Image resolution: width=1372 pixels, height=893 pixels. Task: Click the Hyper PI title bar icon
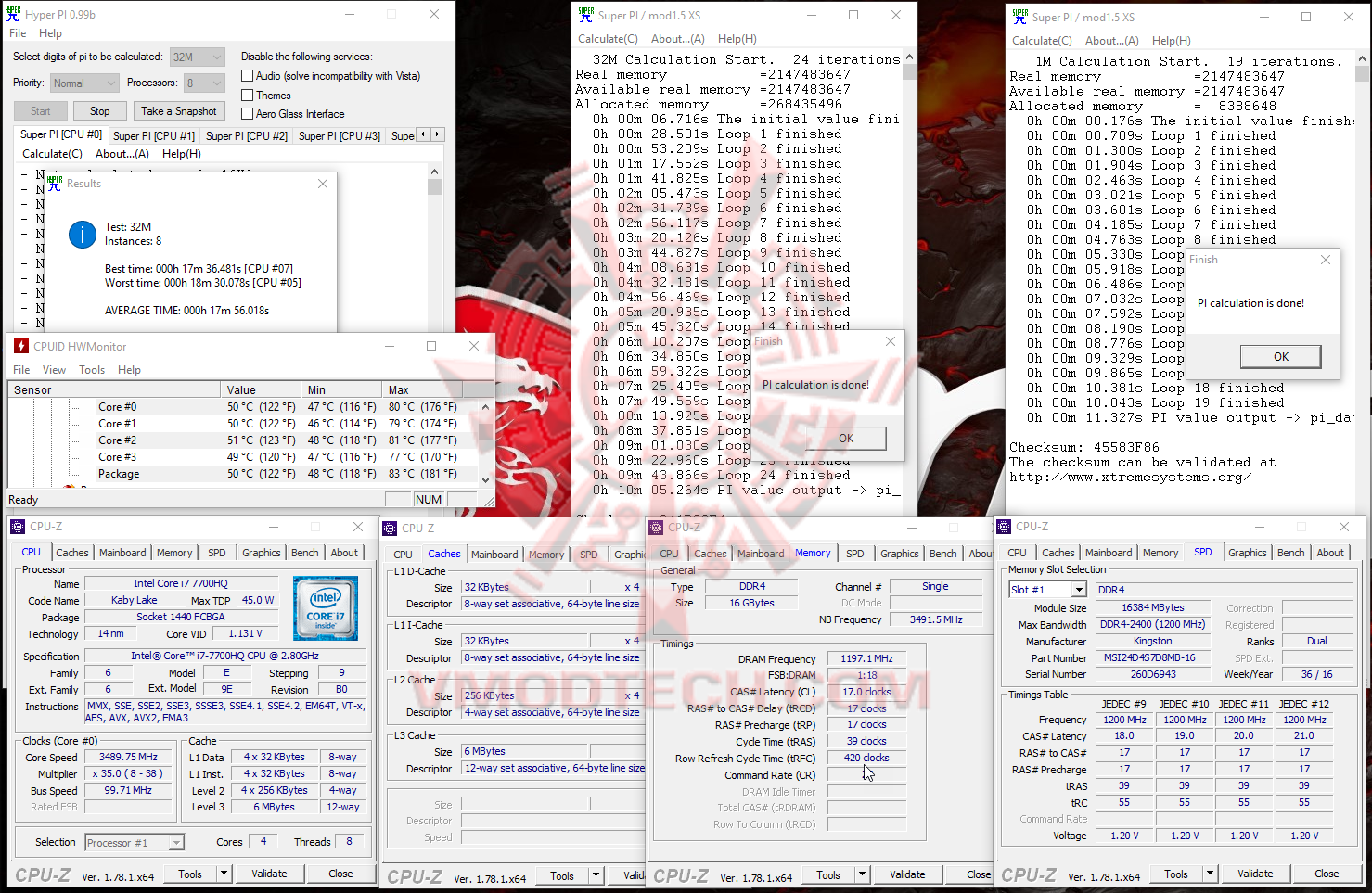pyautogui.click(x=14, y=14)
